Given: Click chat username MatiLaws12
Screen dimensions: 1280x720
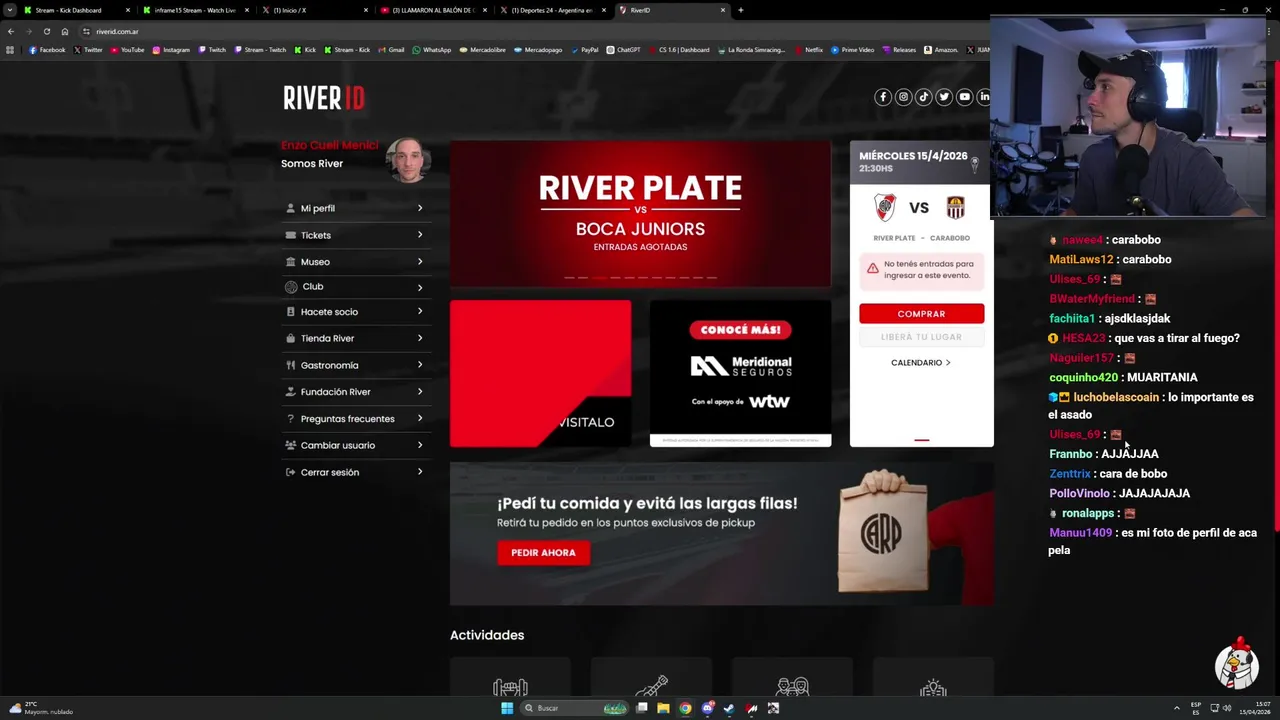Looking at the screenshot, I should (1081, 260).
